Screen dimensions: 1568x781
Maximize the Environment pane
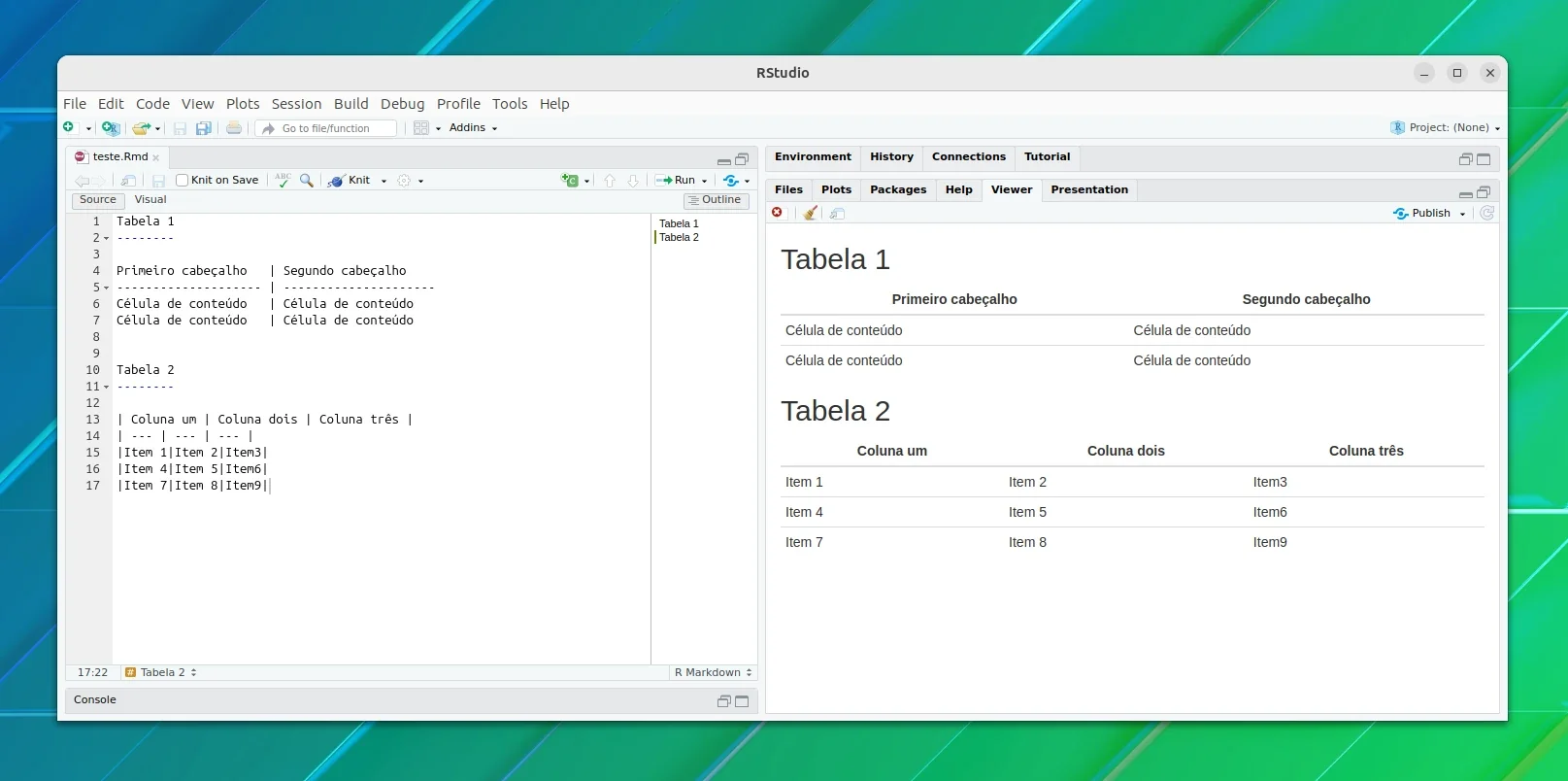click(x=1484, y=159)
